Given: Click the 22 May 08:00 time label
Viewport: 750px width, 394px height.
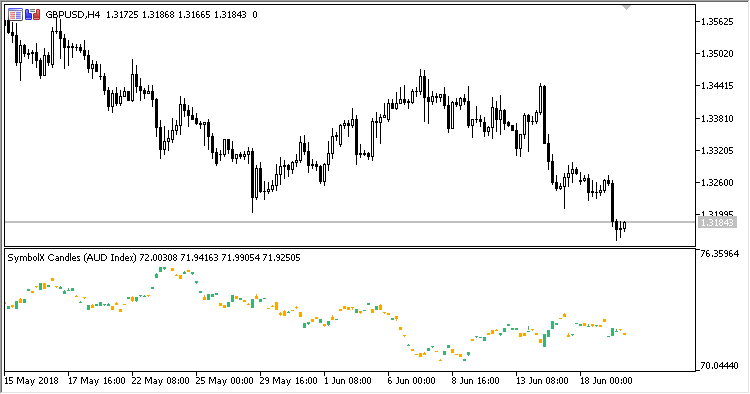Looking at the screenshot, I should click(x=161, y=381).
